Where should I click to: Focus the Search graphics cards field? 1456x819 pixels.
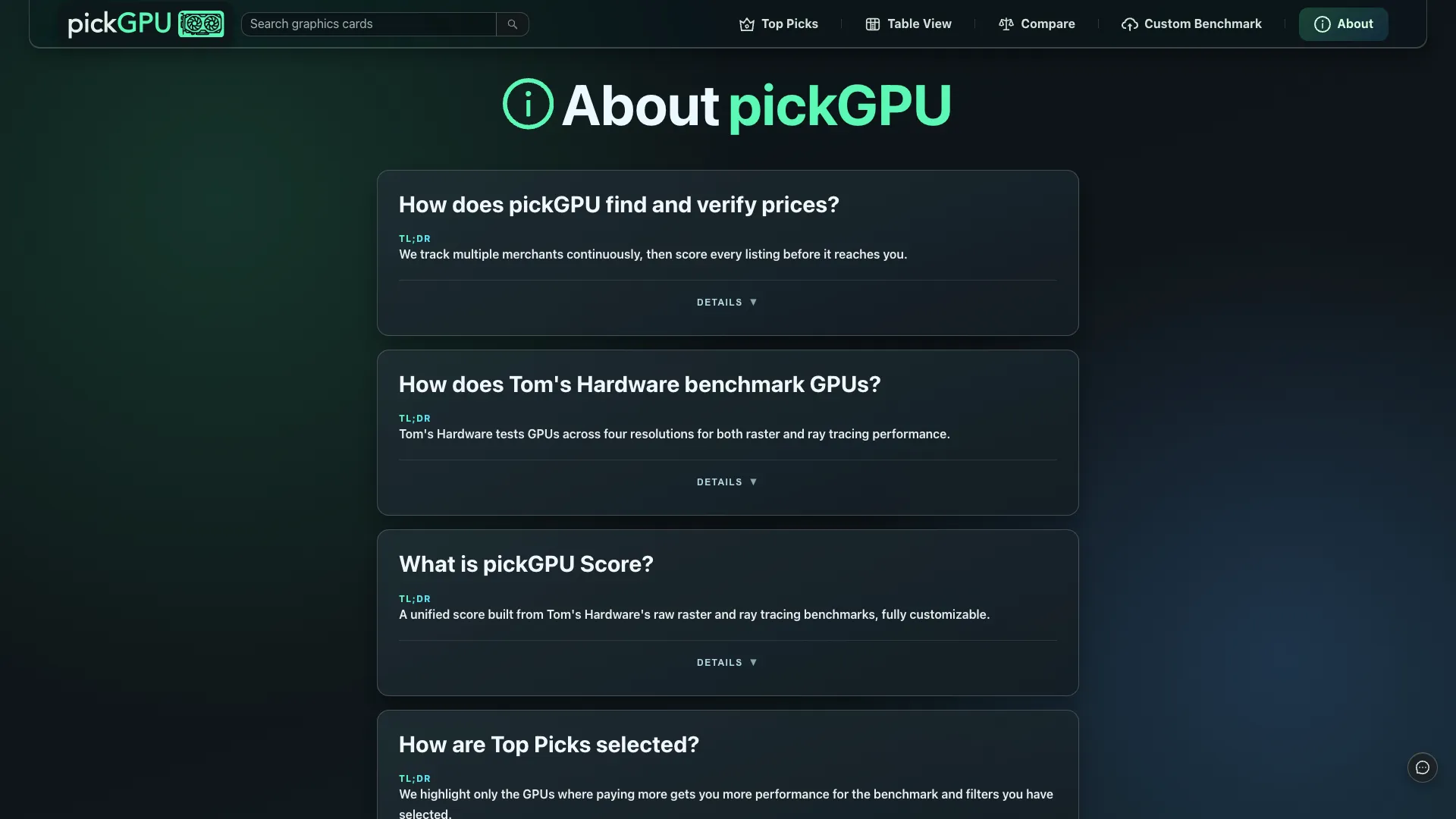click(369, 24)
